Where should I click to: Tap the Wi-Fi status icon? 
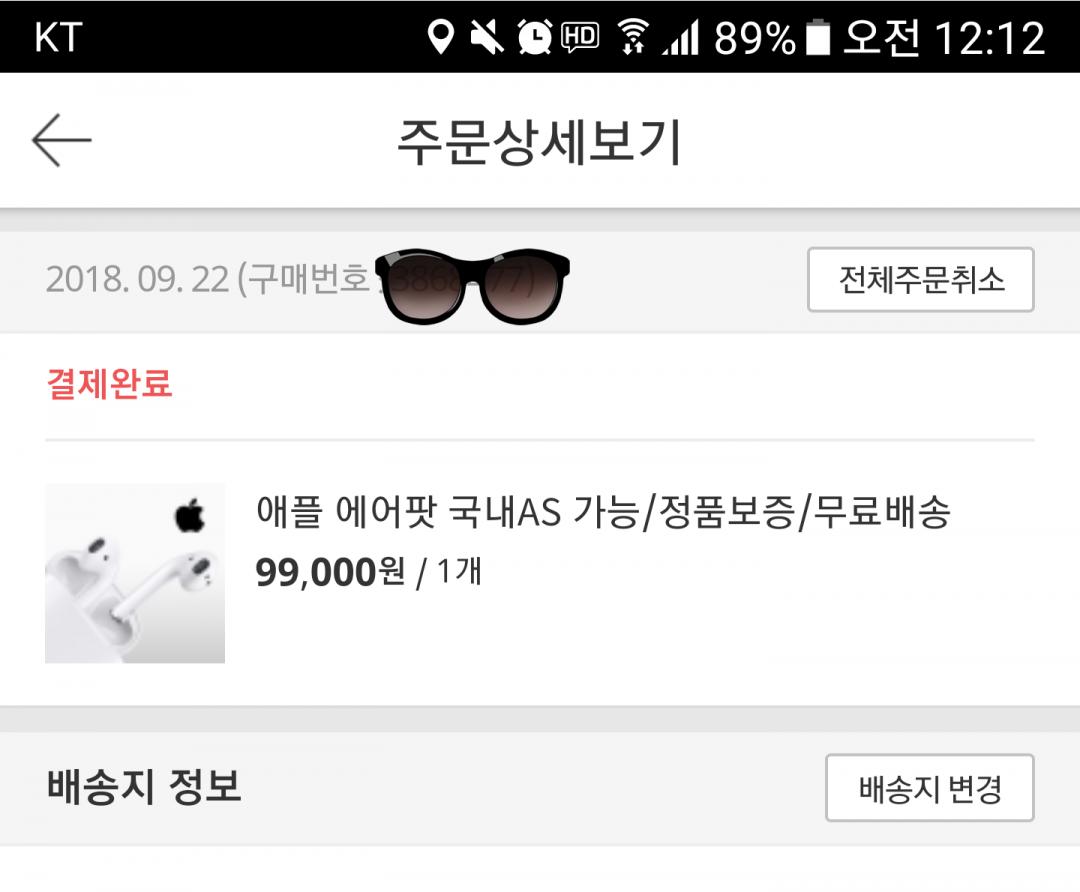click(x=632, y=38)
